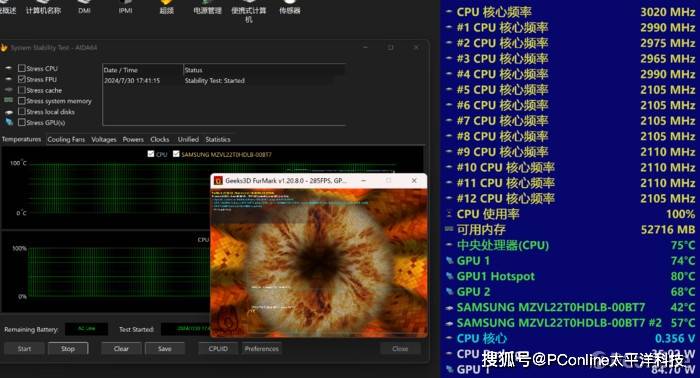Image resolution: width=700 pixels, height=378 pixels.
Task: Click the CPU 使用率 100% value
Action: (x=680, y=214)
